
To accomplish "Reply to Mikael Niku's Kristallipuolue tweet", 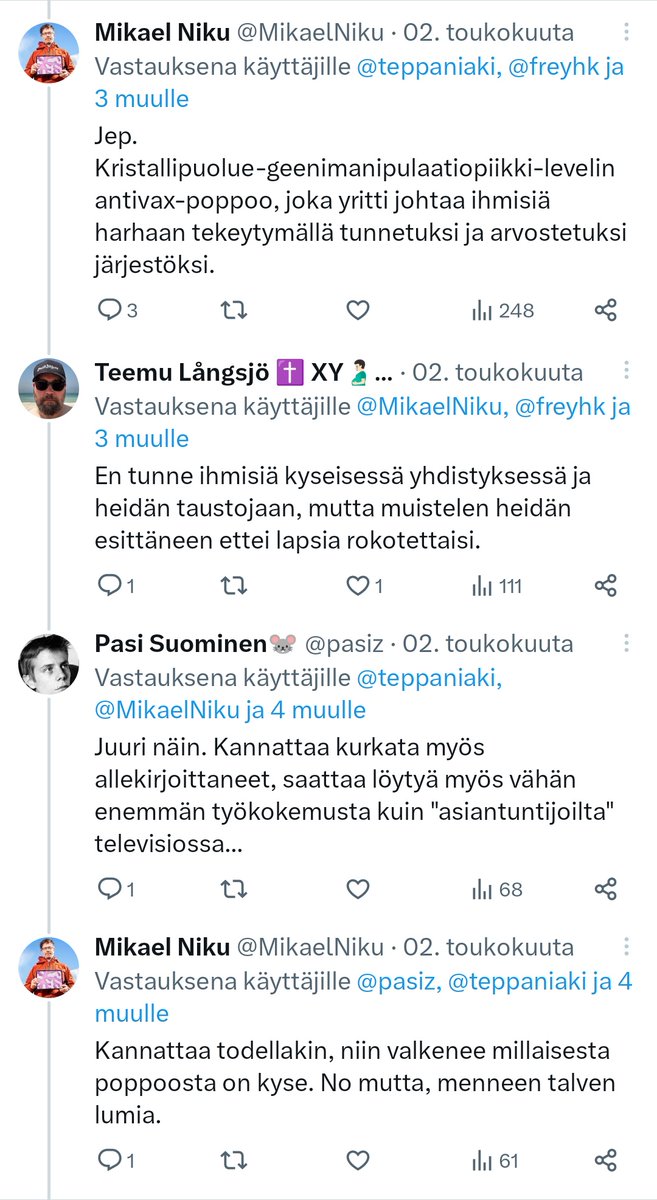I will tap(109, 311).
